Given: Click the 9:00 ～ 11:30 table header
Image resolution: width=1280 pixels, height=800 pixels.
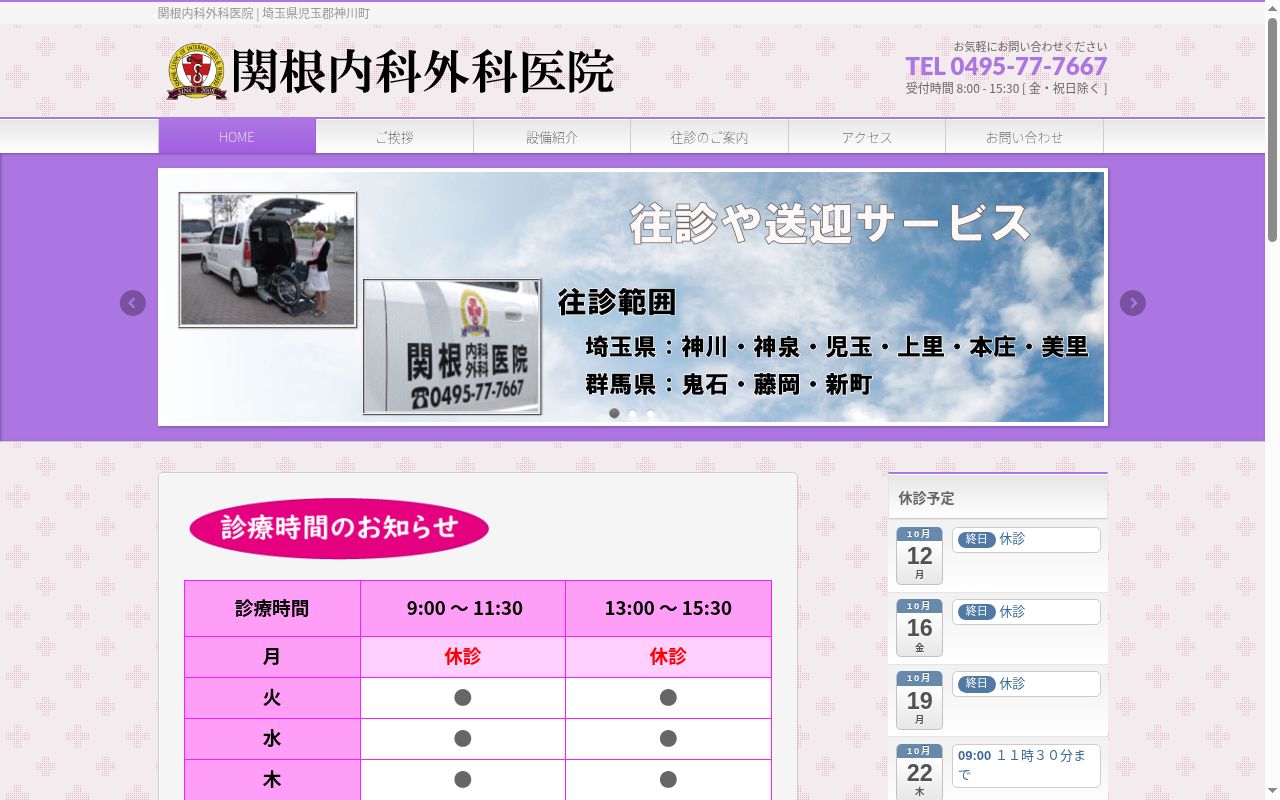Looking at the screenshot, I should coord(463,608).
